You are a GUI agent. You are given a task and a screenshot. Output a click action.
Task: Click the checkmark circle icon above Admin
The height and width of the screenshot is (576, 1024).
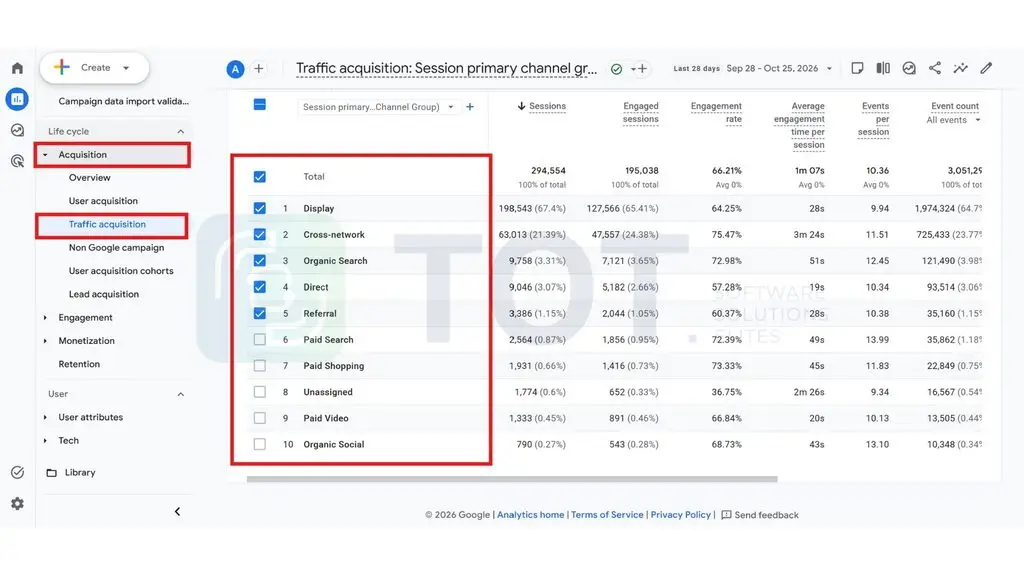[x=18, y=472]
